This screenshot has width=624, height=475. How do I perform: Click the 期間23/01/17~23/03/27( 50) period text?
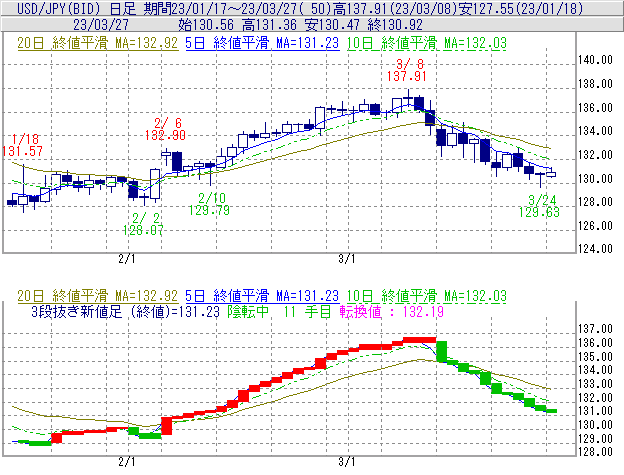point(240,8)
